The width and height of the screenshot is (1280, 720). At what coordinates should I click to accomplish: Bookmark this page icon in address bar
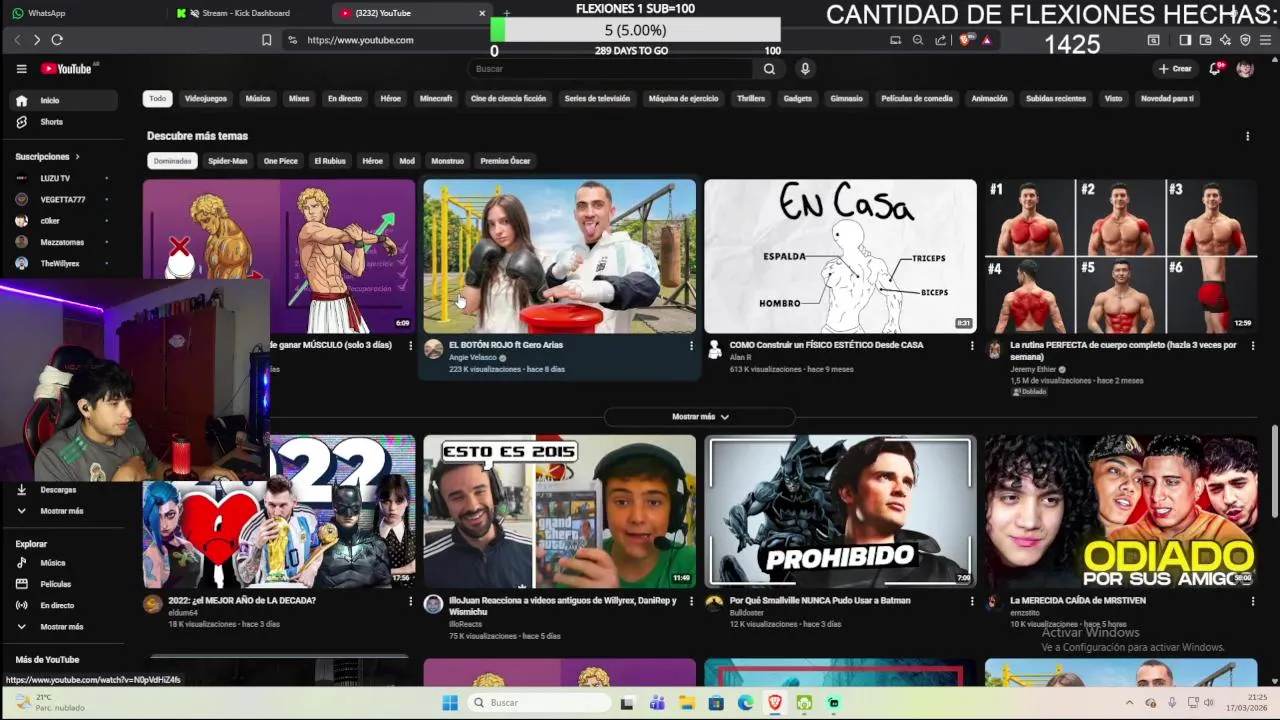[266, 40]
